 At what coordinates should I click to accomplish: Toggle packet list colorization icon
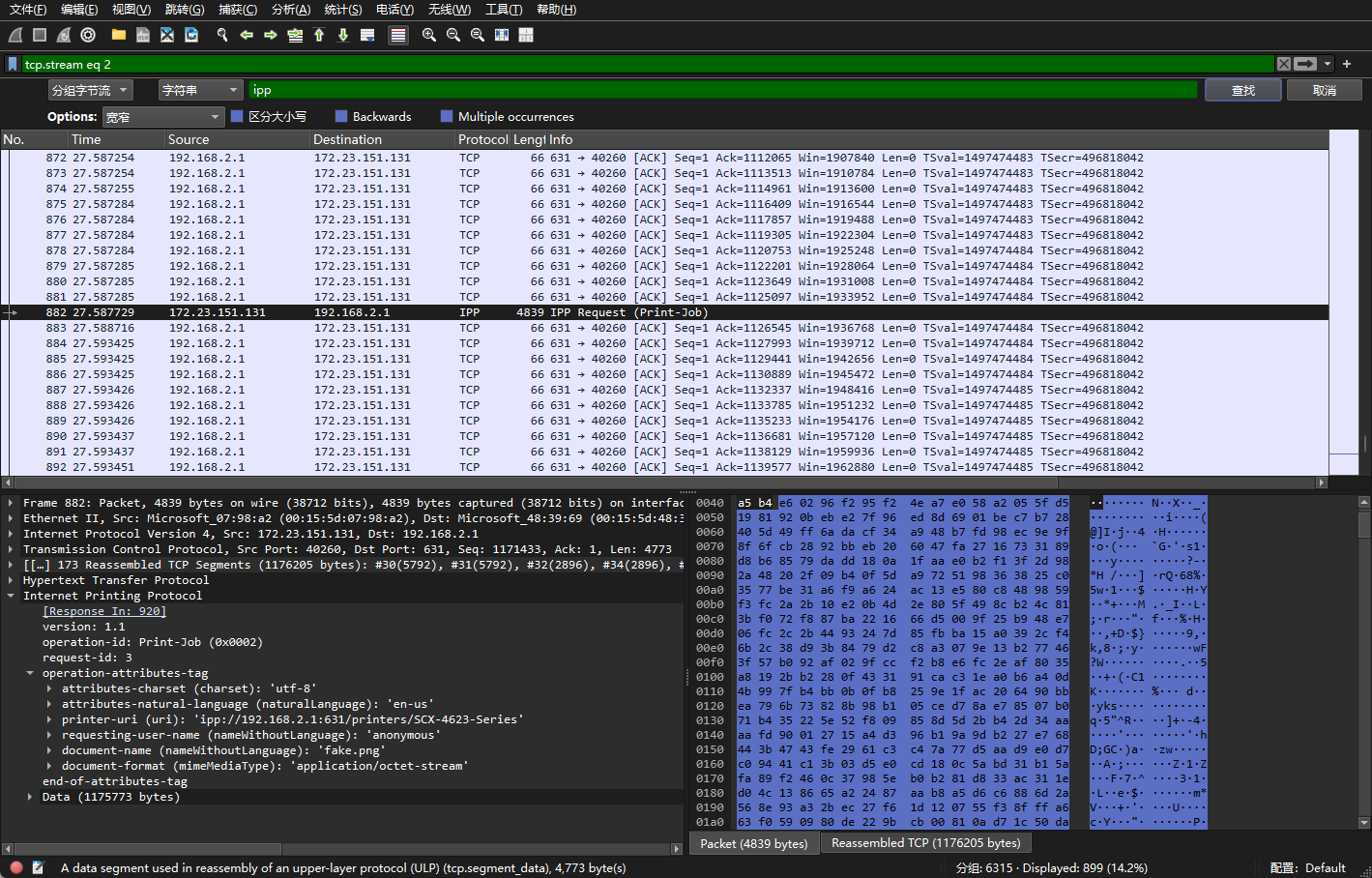pyautogui.click(x=397, y=35)
